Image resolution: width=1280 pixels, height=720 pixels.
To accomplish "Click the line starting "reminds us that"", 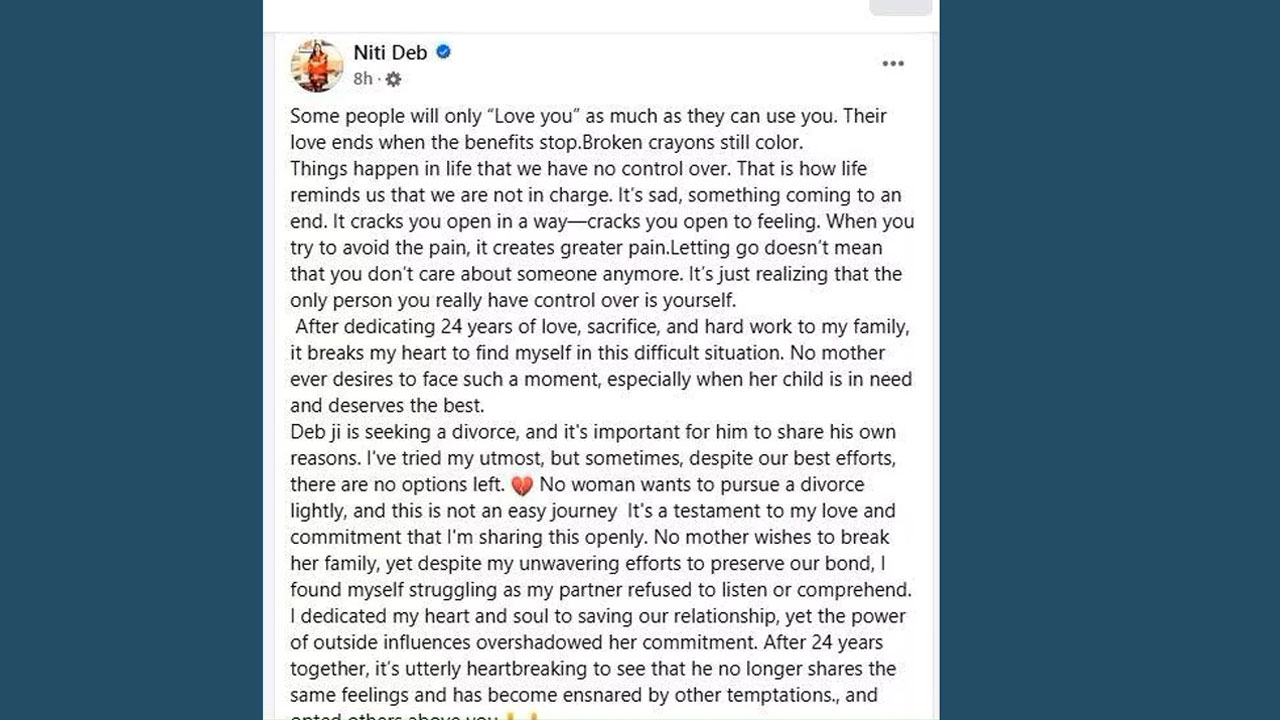I will pos(595,195).
